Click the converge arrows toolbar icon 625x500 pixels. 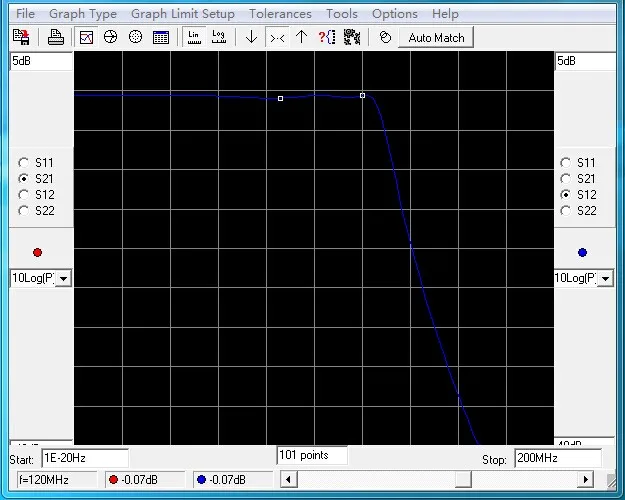click(277, 37)
